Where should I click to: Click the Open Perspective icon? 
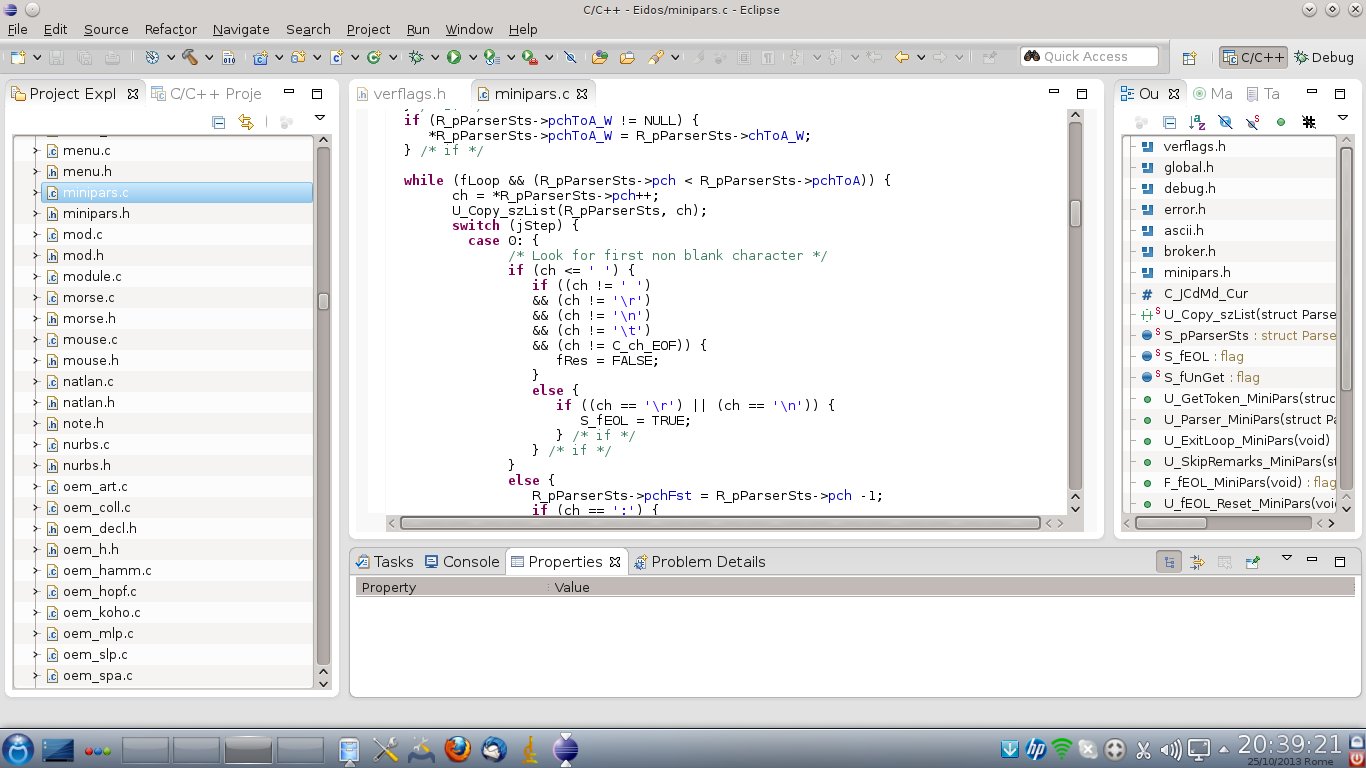(1190, 57)
